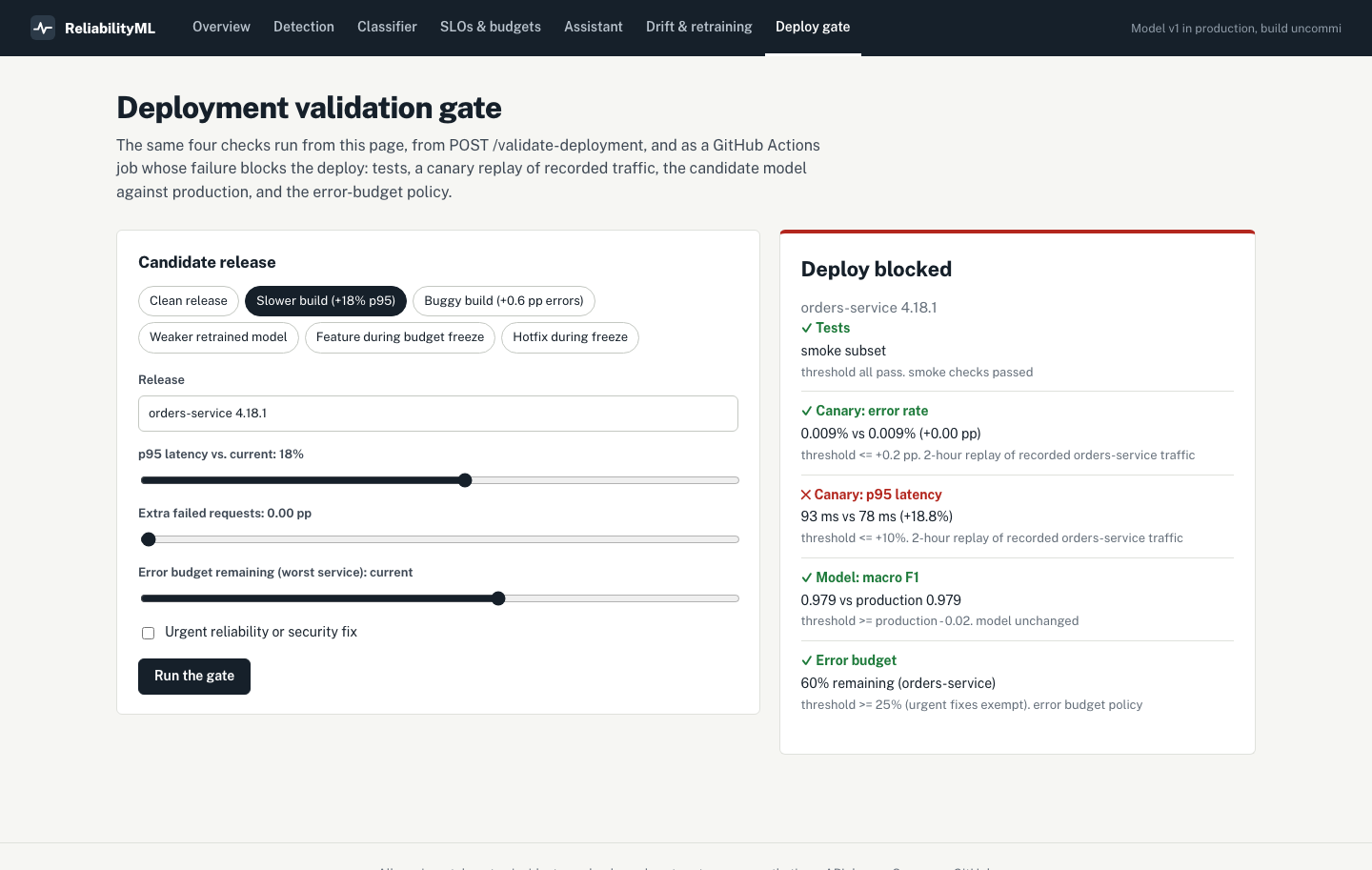Click 'orders-service 4.18.1' in the Deploy blocked panel
Screen dimensions: 1372x870
[869, 308]
